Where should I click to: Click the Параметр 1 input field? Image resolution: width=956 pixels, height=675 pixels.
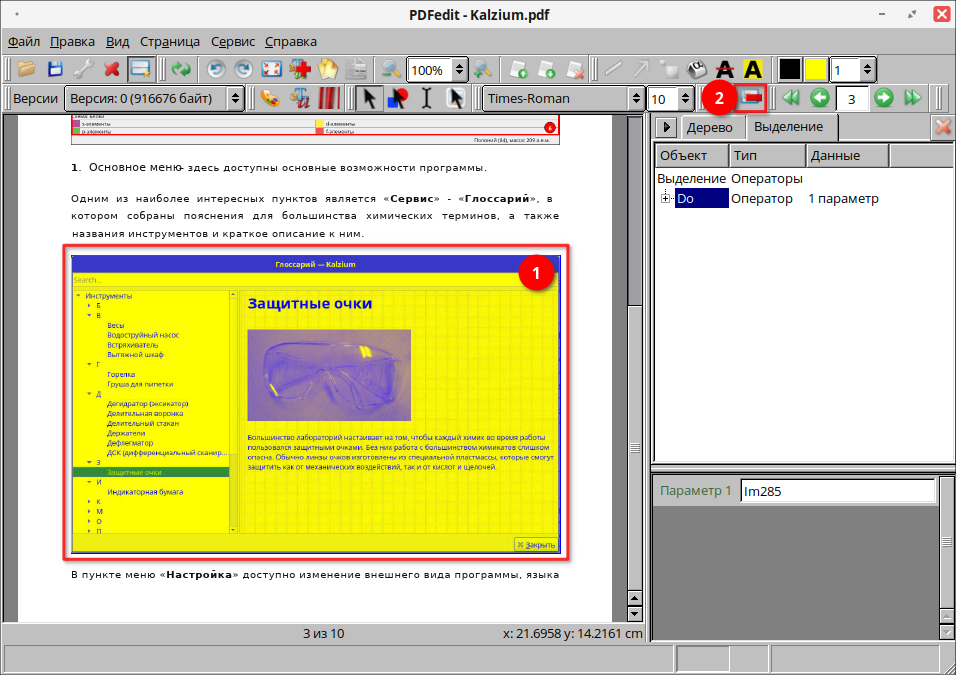(836, 491)
